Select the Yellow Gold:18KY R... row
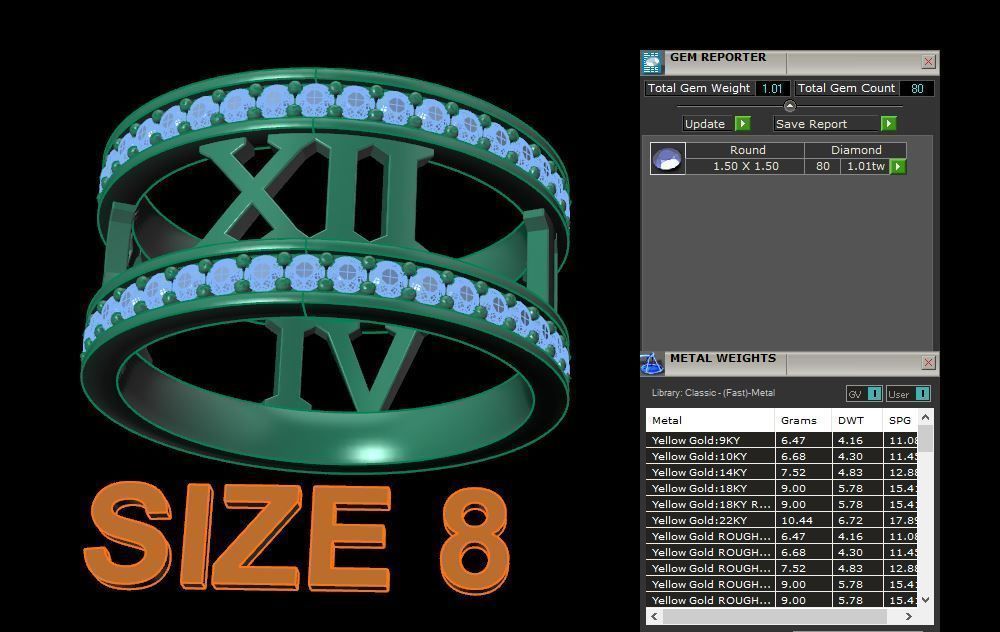 tap(782, 504)
